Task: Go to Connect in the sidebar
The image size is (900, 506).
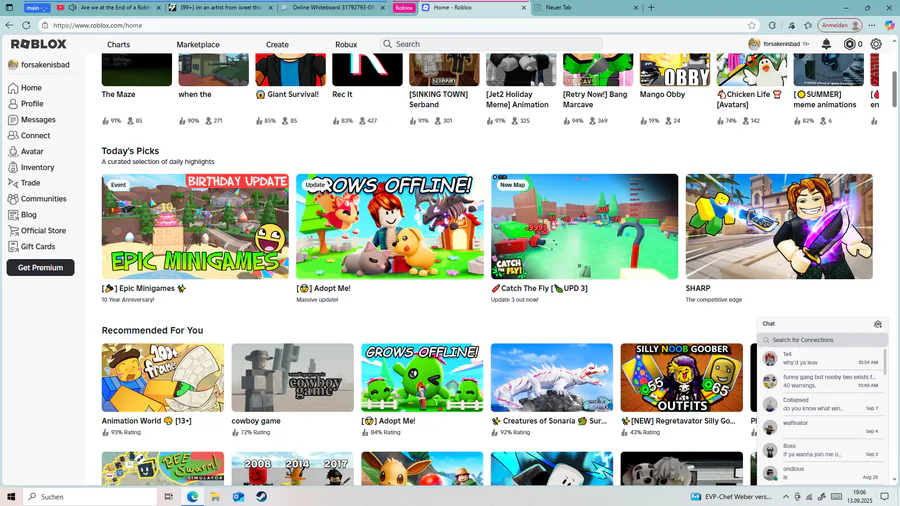Action: [29, 135]
